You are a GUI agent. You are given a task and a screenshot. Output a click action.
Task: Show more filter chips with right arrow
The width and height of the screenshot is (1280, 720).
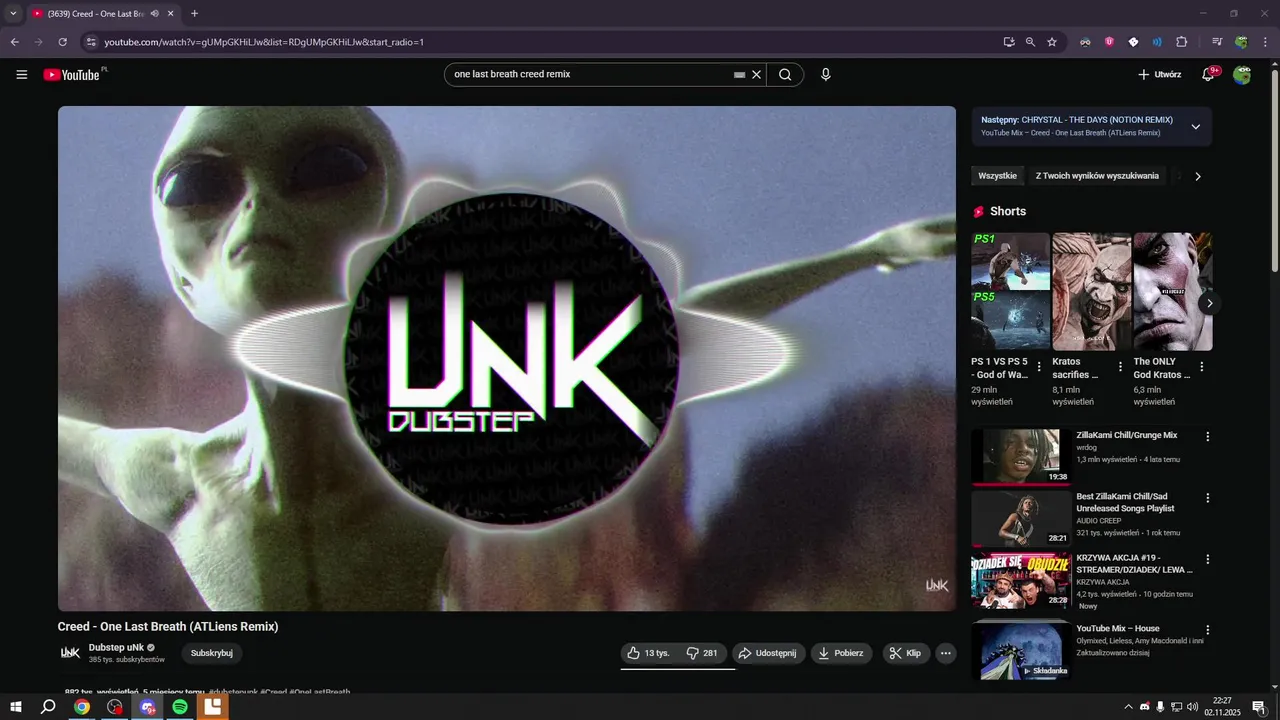pyautogui.click(x=1198, y=176)
